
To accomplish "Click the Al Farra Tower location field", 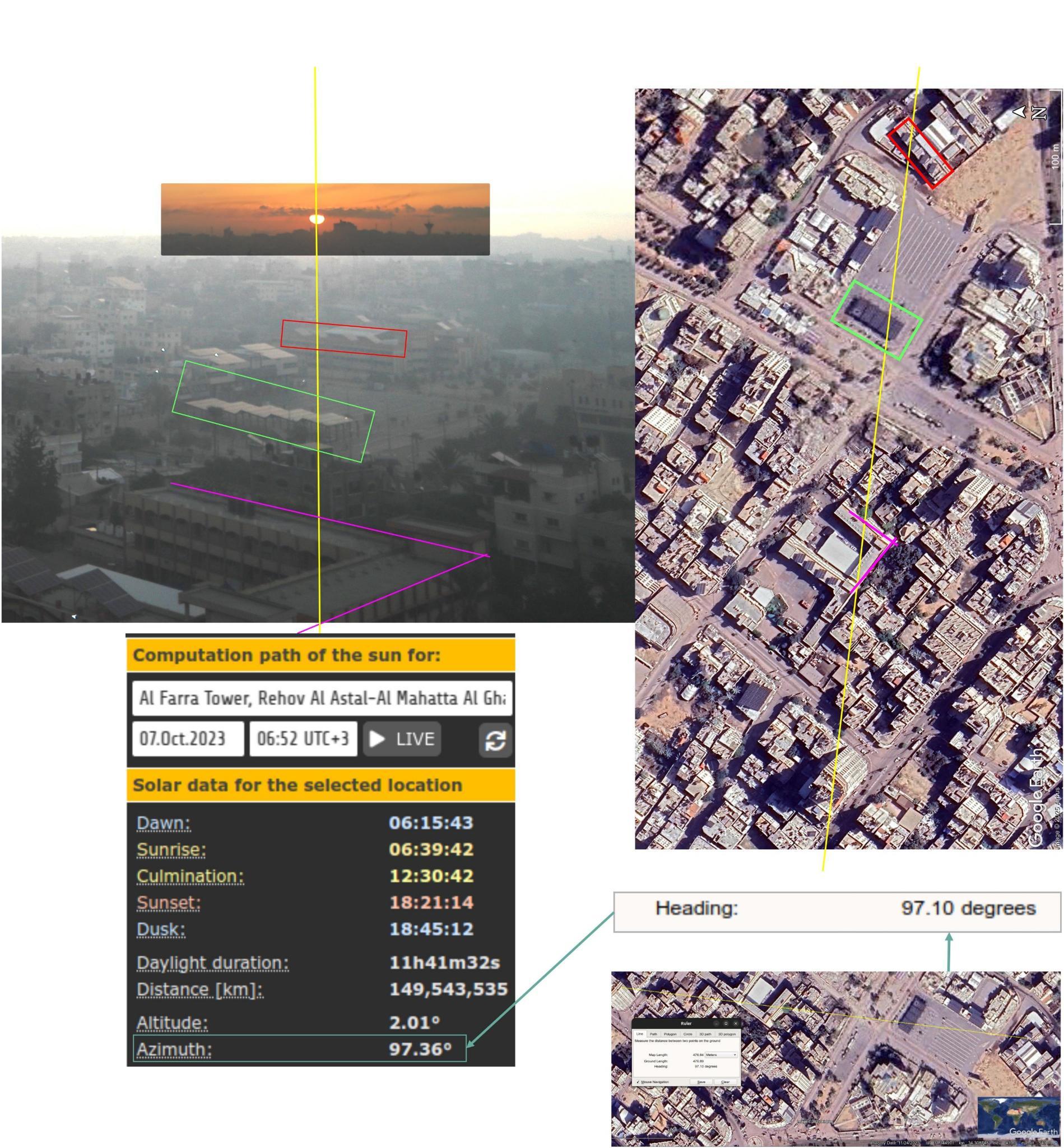I will pyautogui.click(x=321, y=698).
